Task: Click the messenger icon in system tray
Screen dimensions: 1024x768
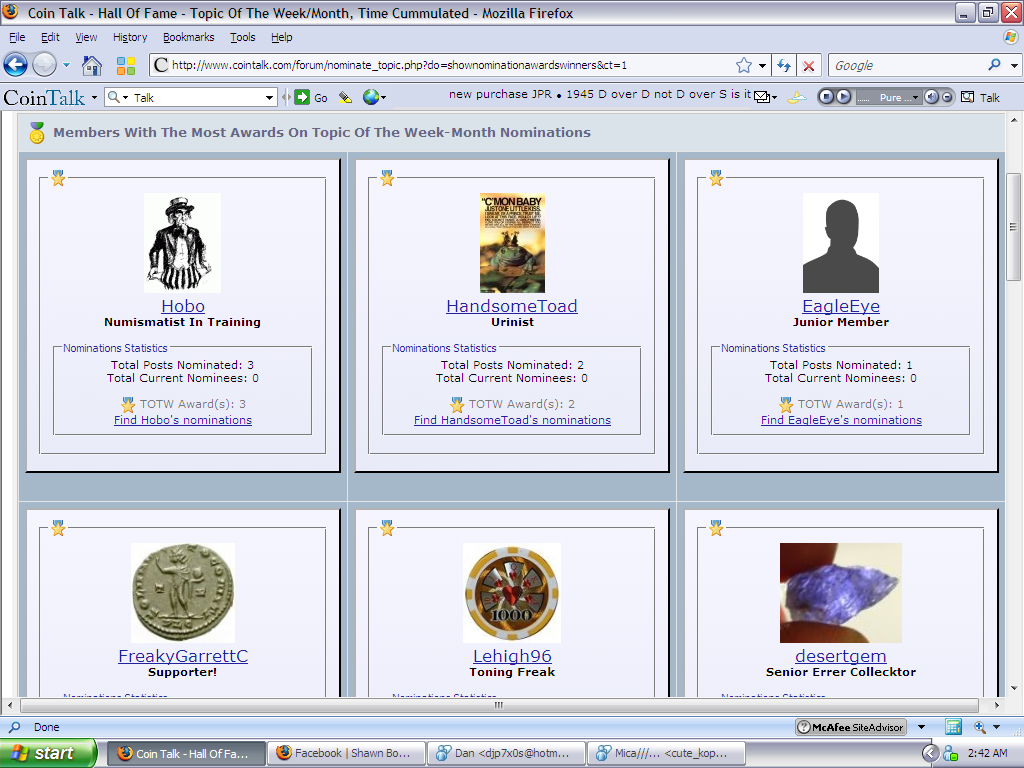Action: click(950, 754)
